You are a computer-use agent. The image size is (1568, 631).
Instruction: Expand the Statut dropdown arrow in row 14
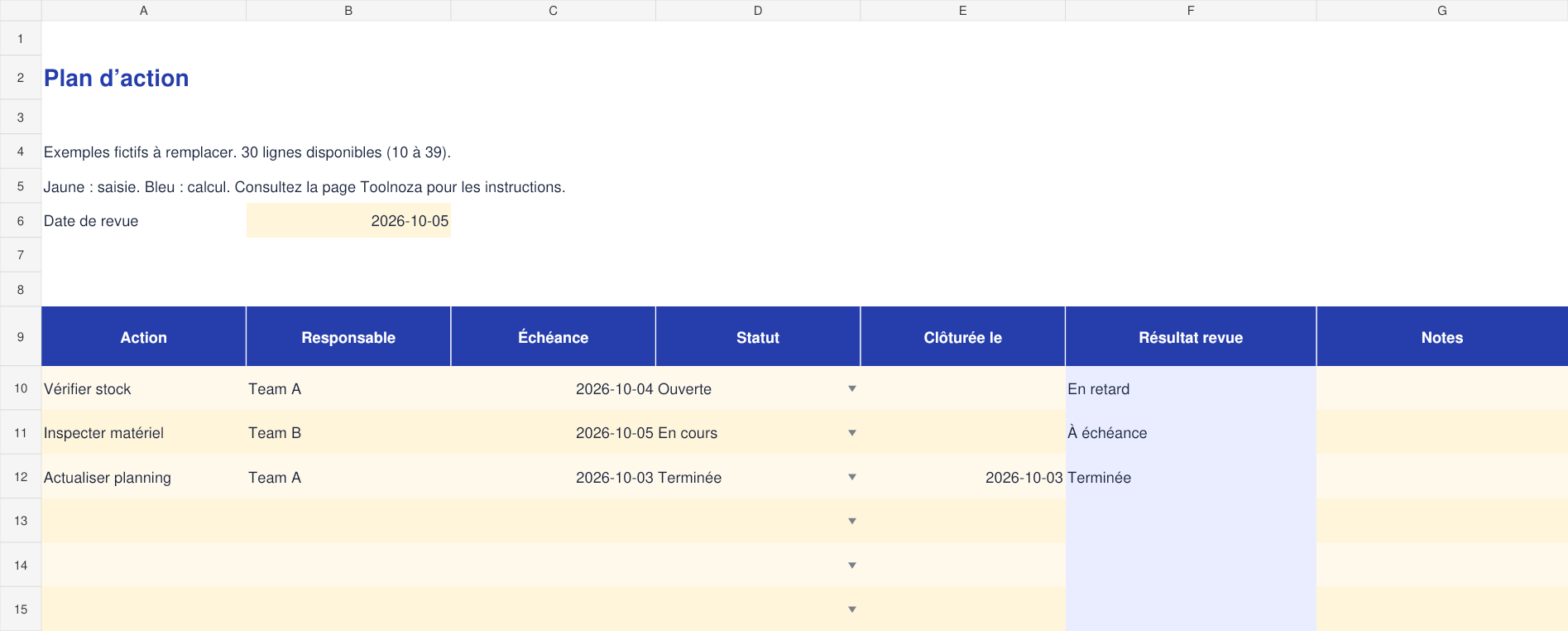[851, 566]
